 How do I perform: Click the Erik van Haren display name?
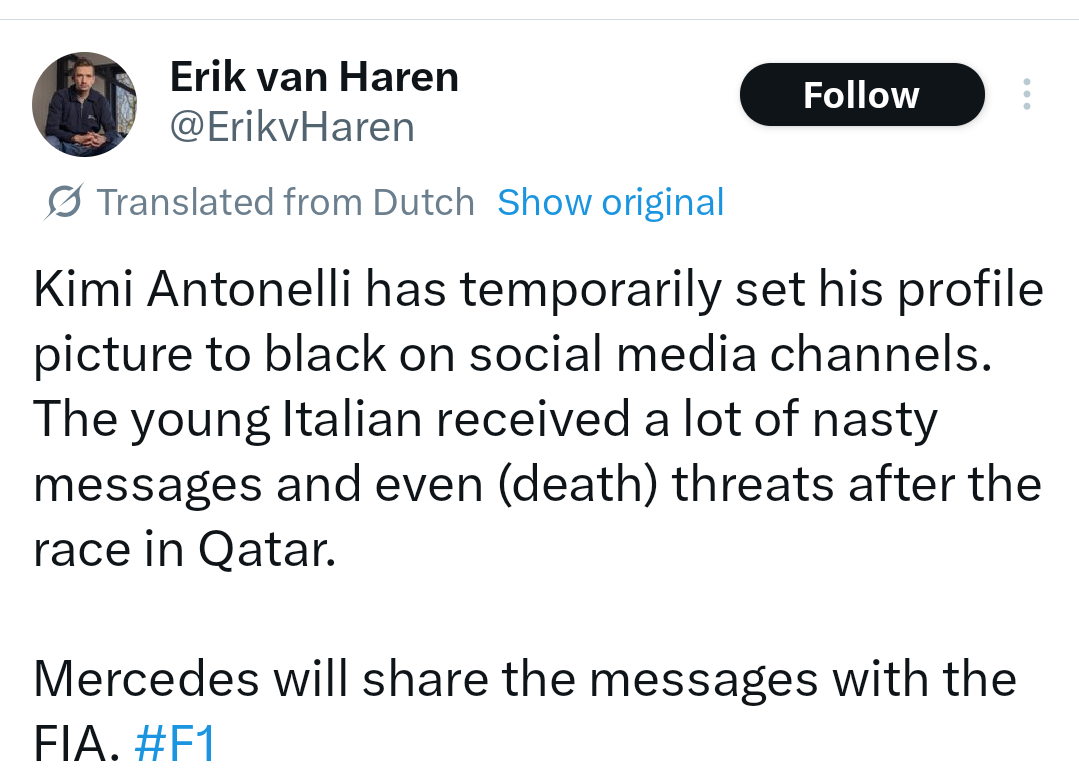click(x=314, y=77)
